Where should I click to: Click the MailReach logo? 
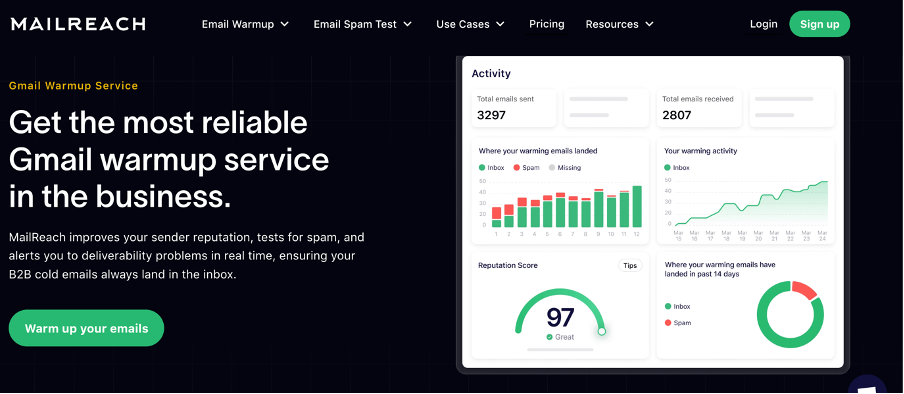point(78,24)
